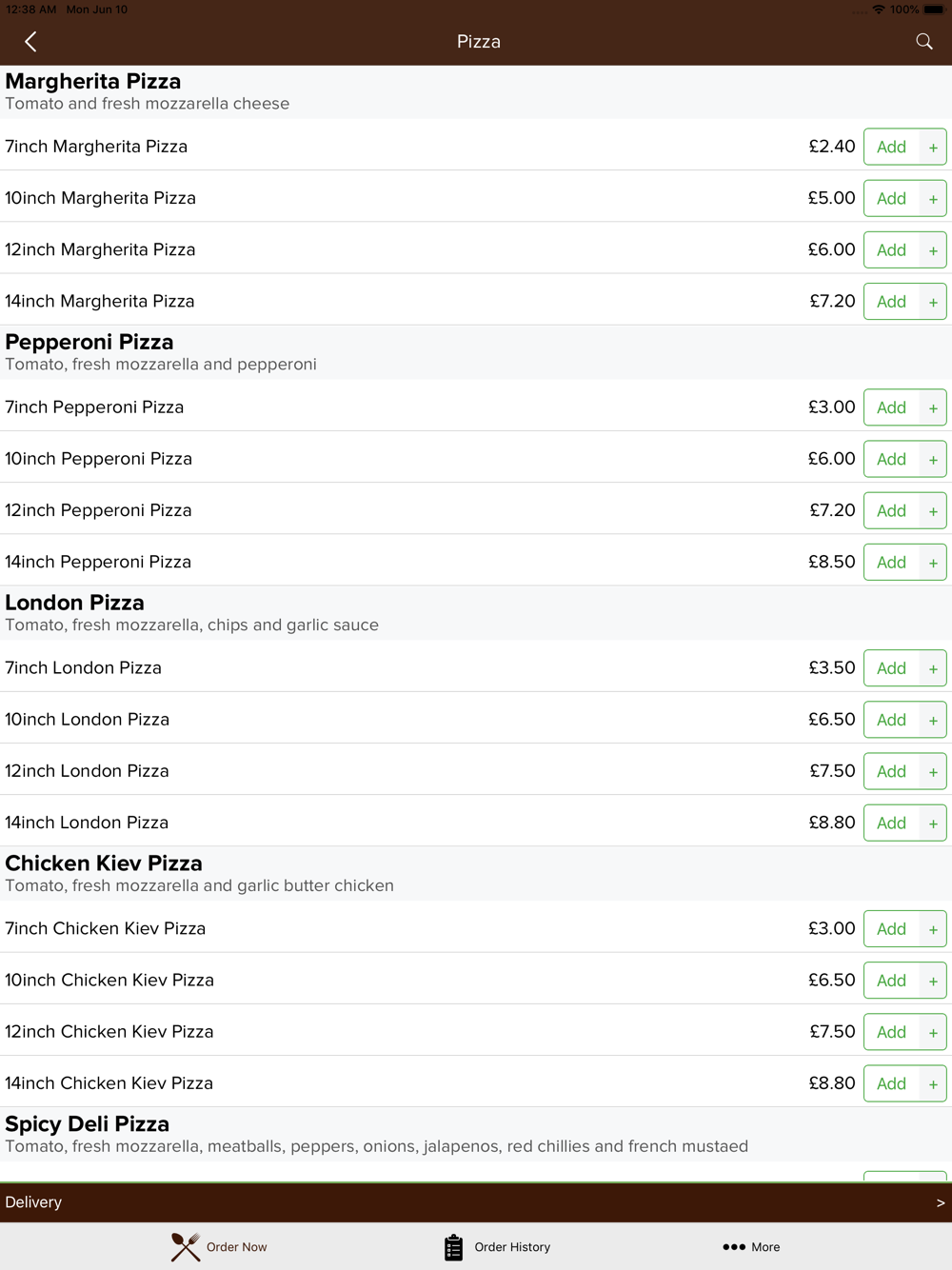Click the plus icon for 12inch London Pizza
Image resolution: width=952 pixels, height=1270 pixels.
tap(933, 771)
